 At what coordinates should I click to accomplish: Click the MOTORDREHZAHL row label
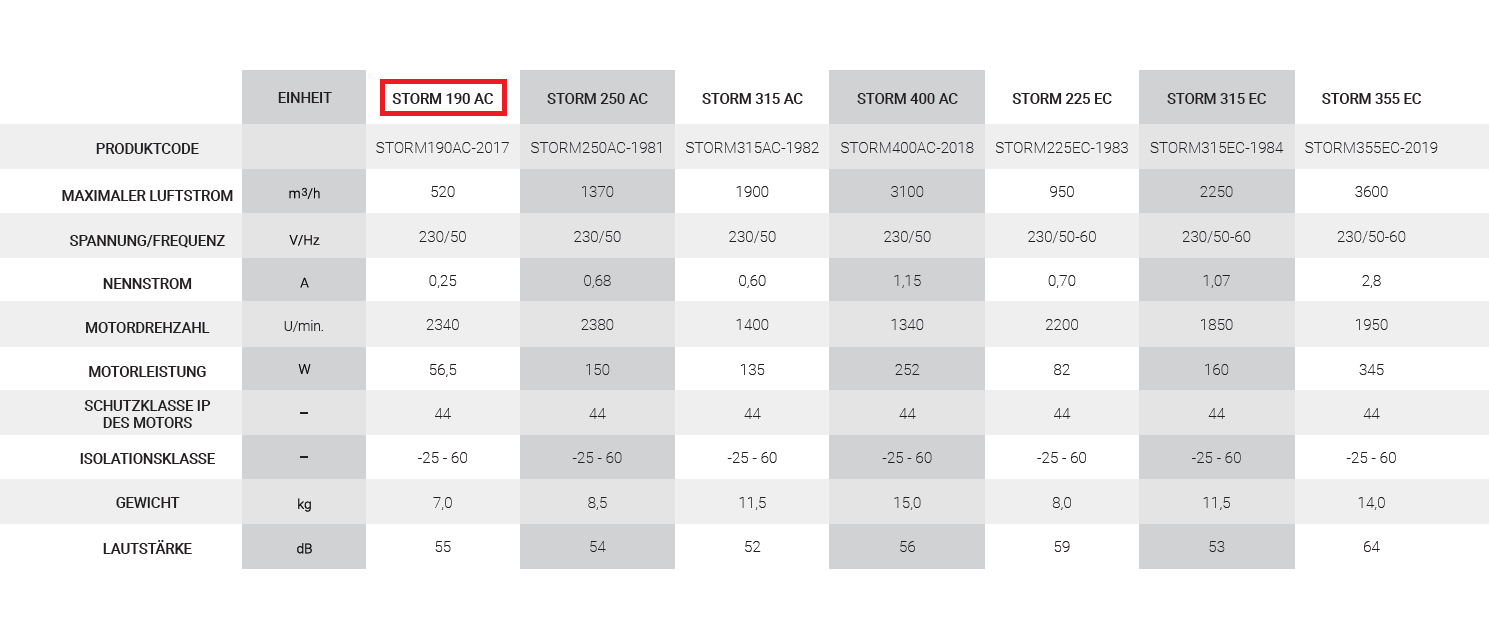147,328
